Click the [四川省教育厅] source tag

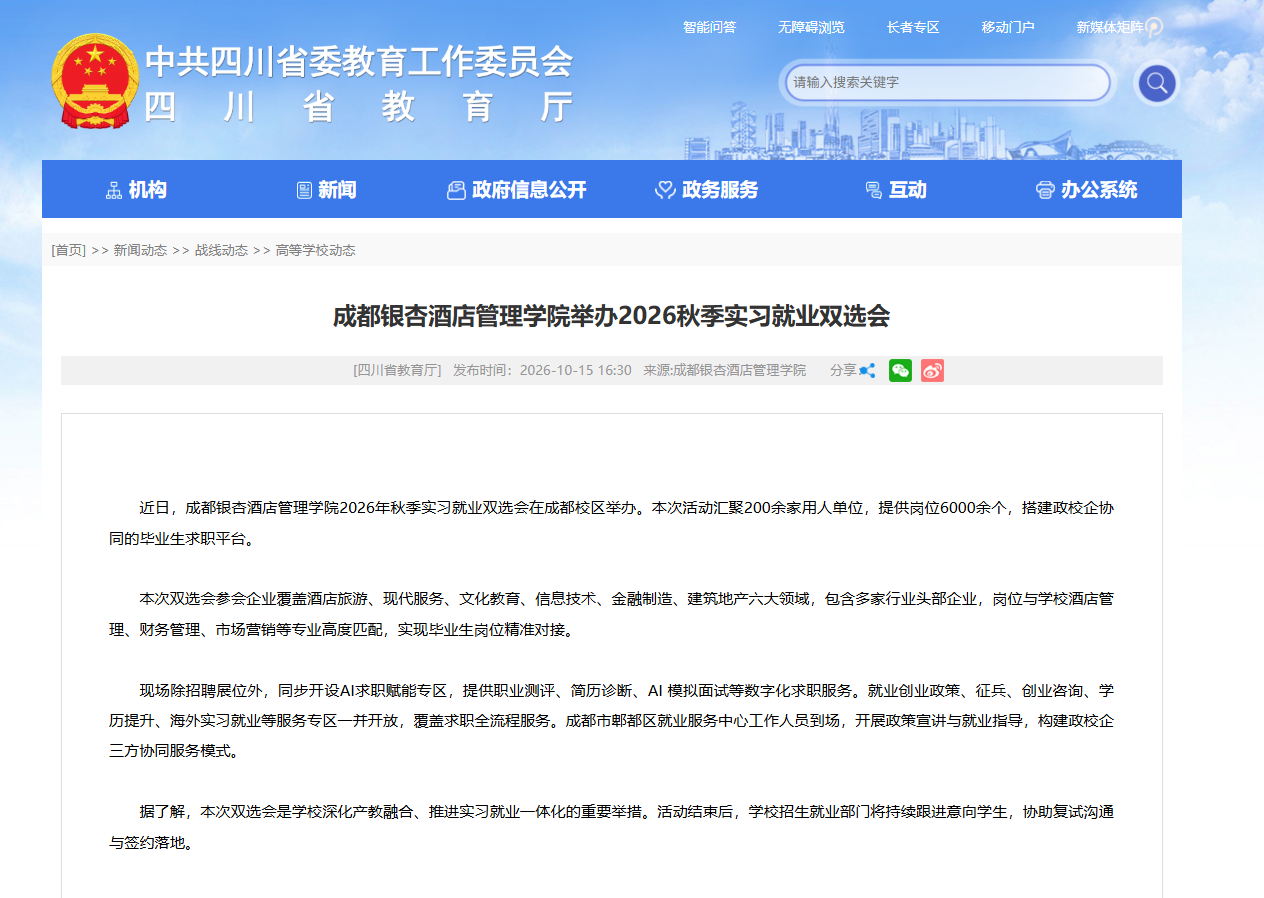[397, 370]
